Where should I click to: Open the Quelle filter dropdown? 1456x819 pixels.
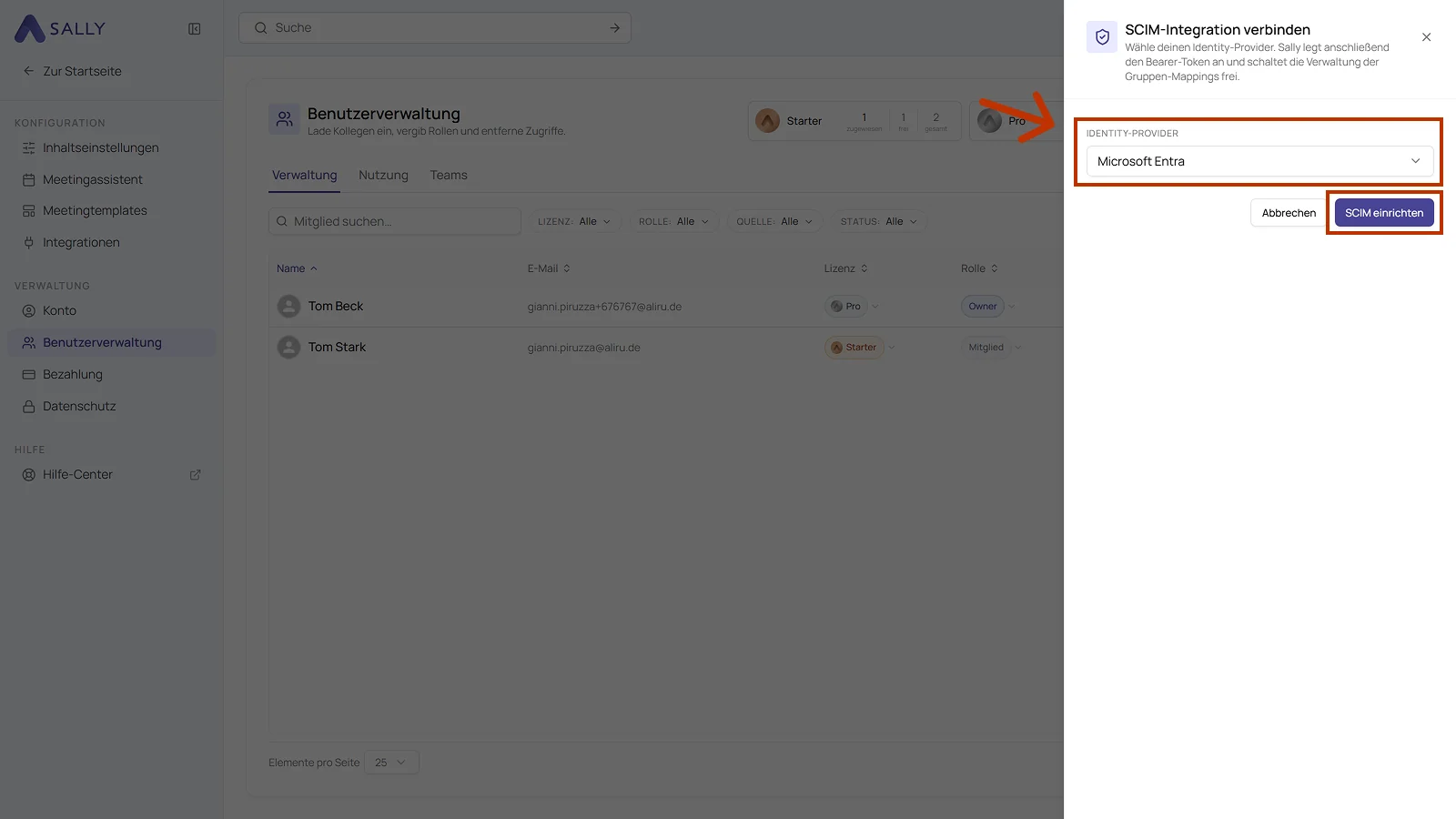[x=775, y=221]
